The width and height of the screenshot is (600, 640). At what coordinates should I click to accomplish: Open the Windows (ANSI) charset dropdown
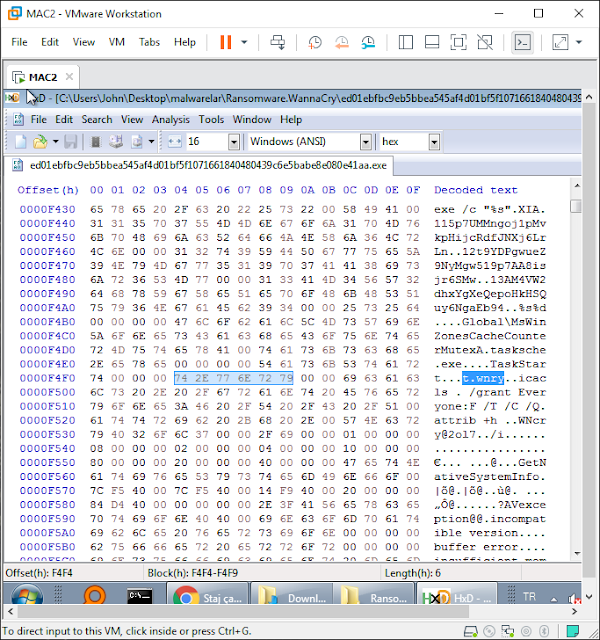click(x=366, y=142)
